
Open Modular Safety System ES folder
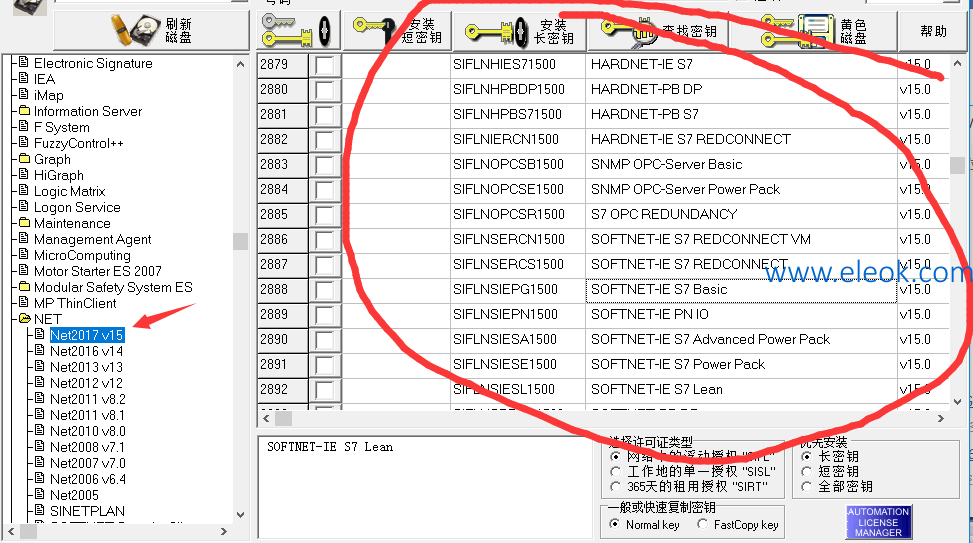(x=113, y=287)
